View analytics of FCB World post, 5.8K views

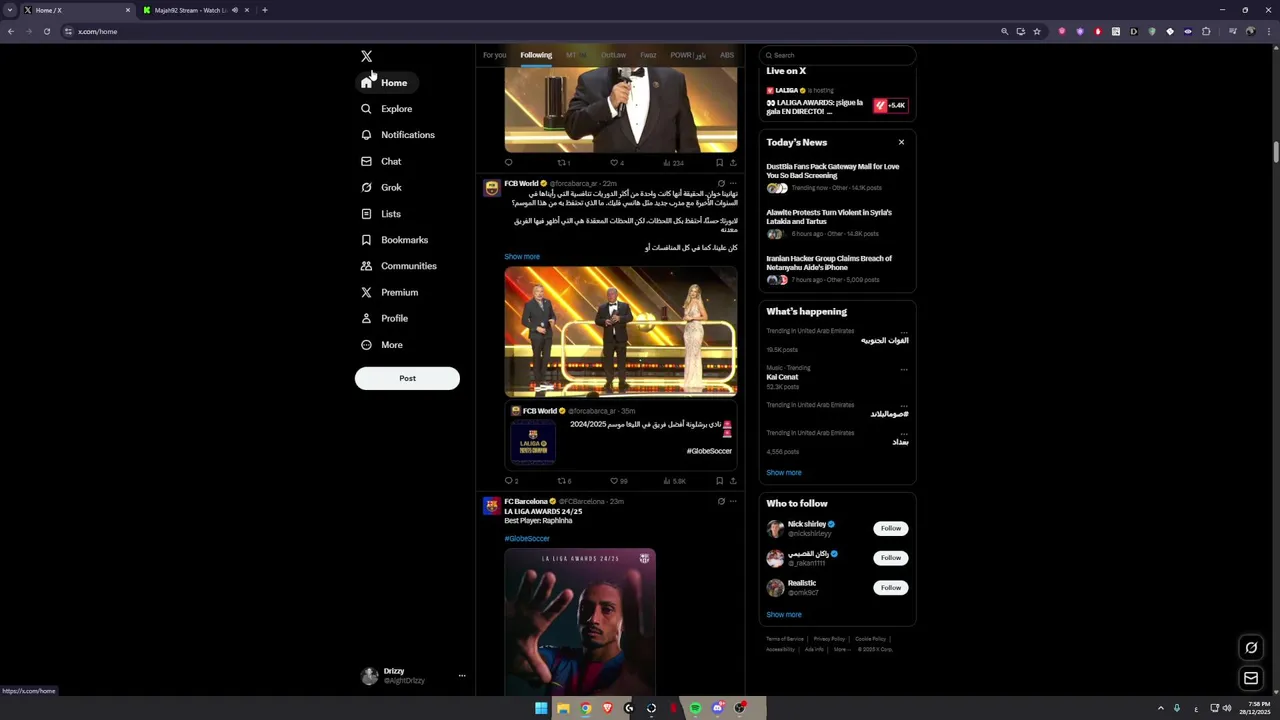click(674, 481)
